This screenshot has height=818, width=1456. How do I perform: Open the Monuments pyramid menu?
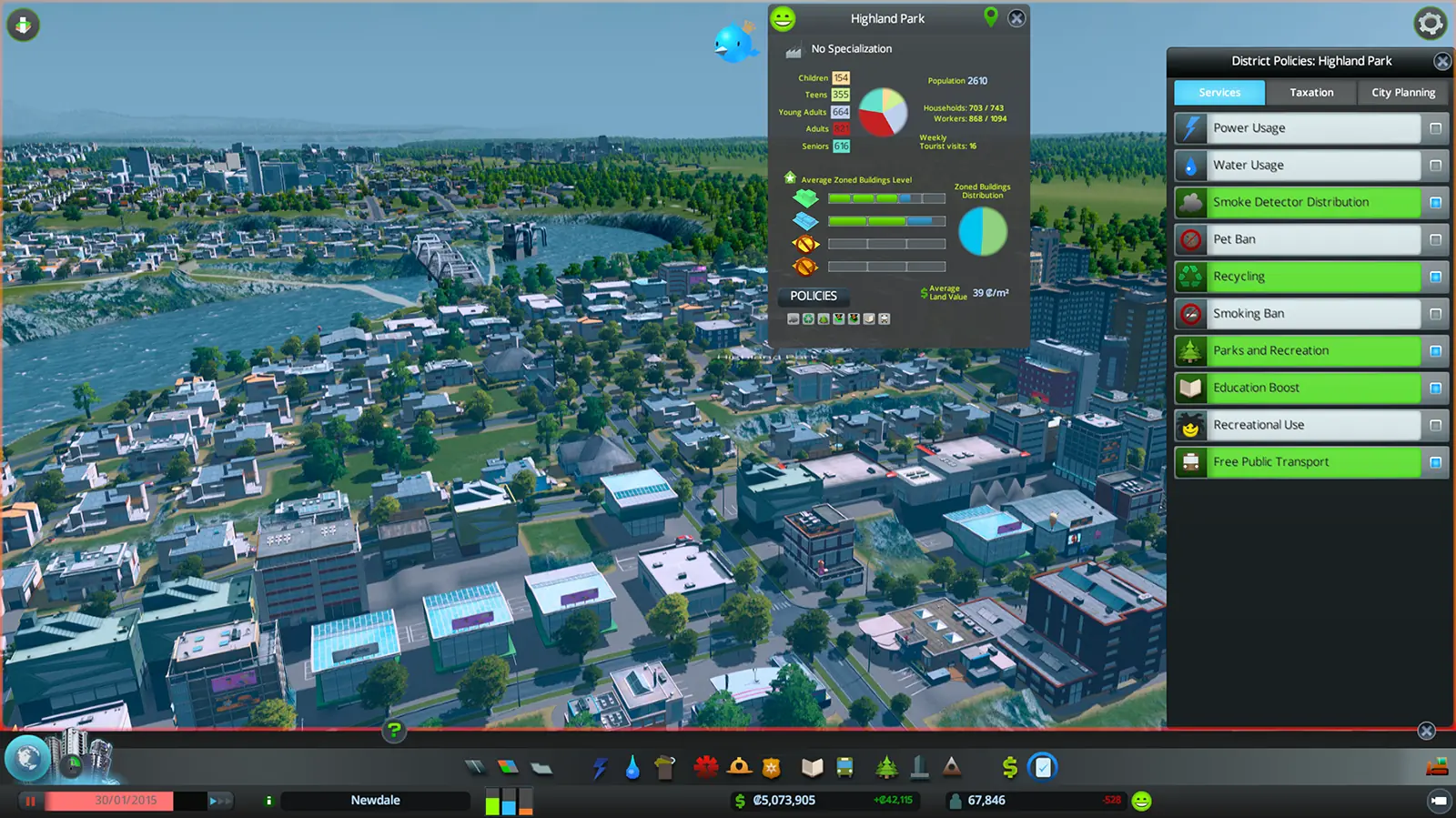point(952,767)
